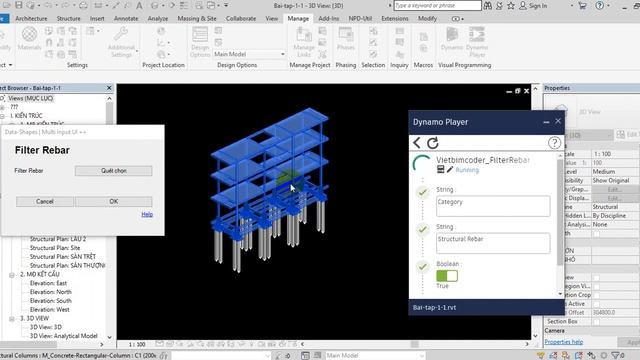Open Manage Links tool
The width and height of the screenshot is (640, 360).
tap(304, 42)
